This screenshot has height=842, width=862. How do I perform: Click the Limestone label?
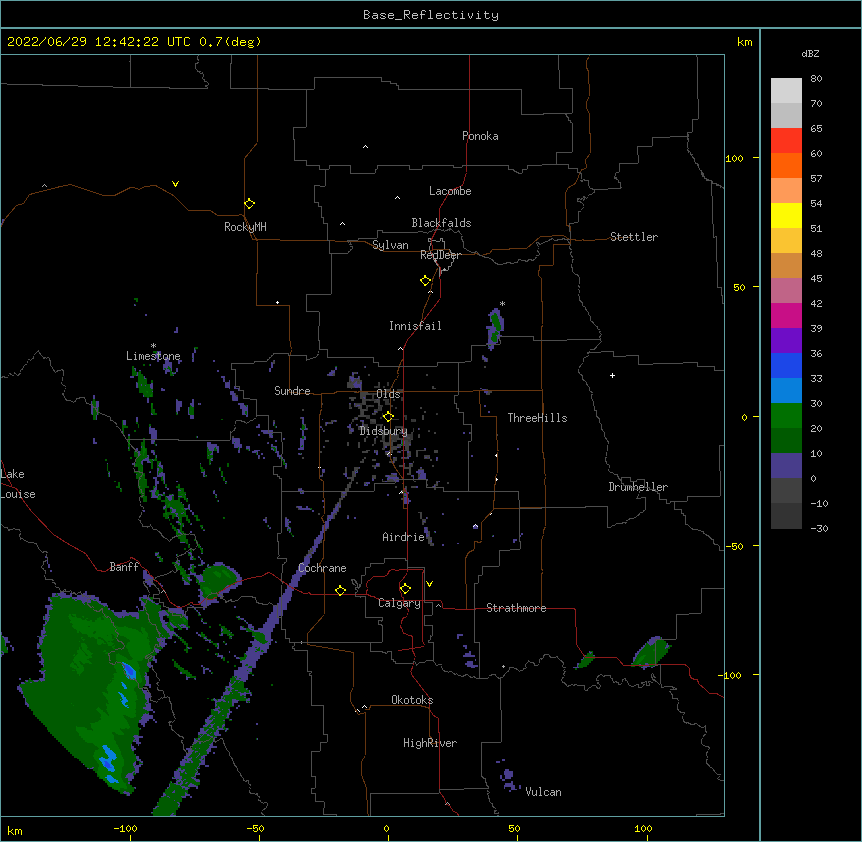point(153,356)
